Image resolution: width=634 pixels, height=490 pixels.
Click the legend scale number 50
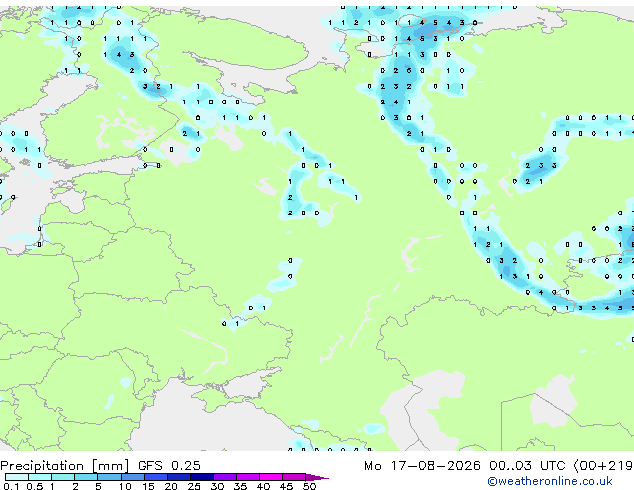309,486
